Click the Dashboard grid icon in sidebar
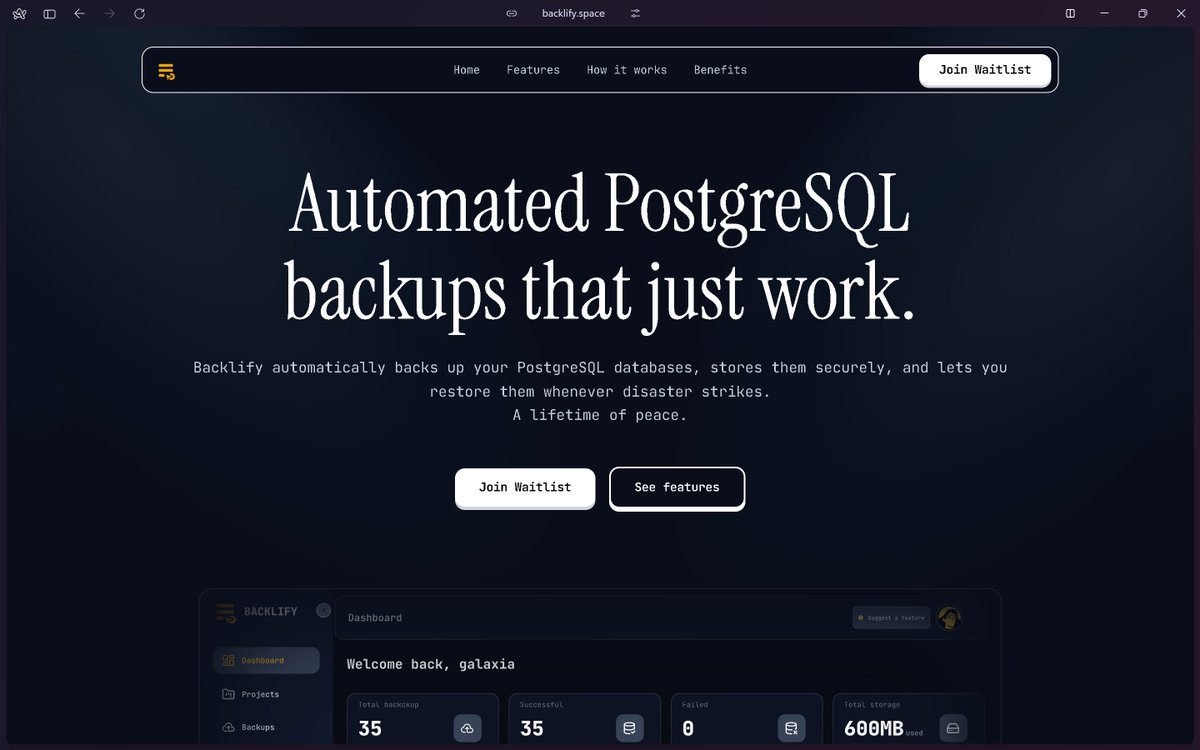Image resolution: width=1200 pixels, height=750 pixels. 228,660
